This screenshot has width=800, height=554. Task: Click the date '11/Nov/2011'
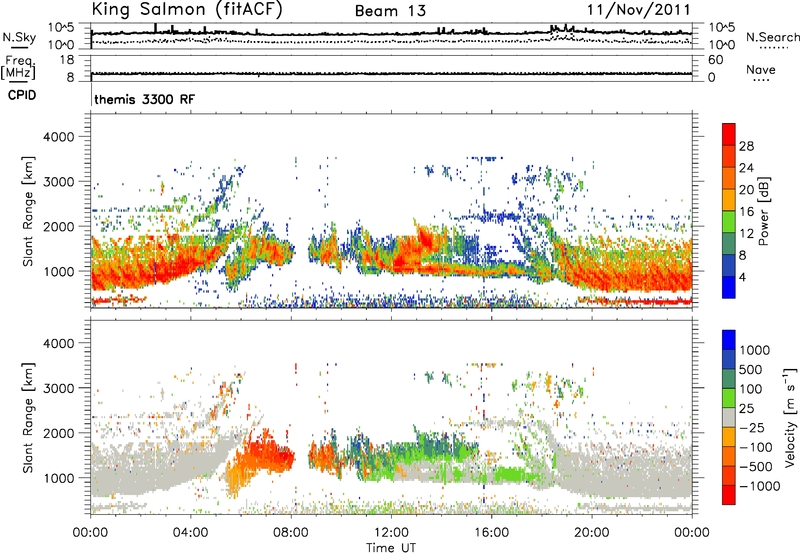(639, 10)
